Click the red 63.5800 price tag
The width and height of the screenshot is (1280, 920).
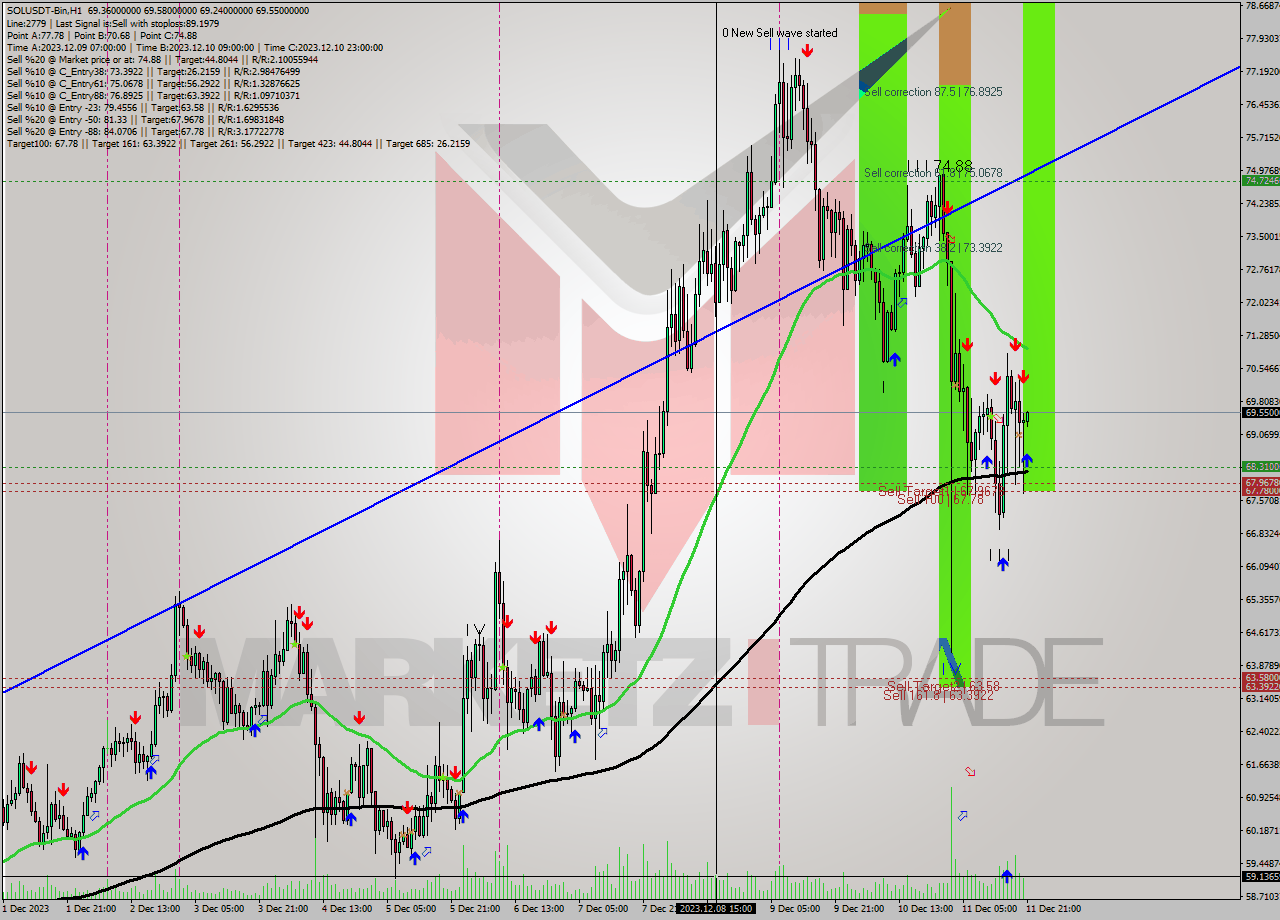(1261, 678)
